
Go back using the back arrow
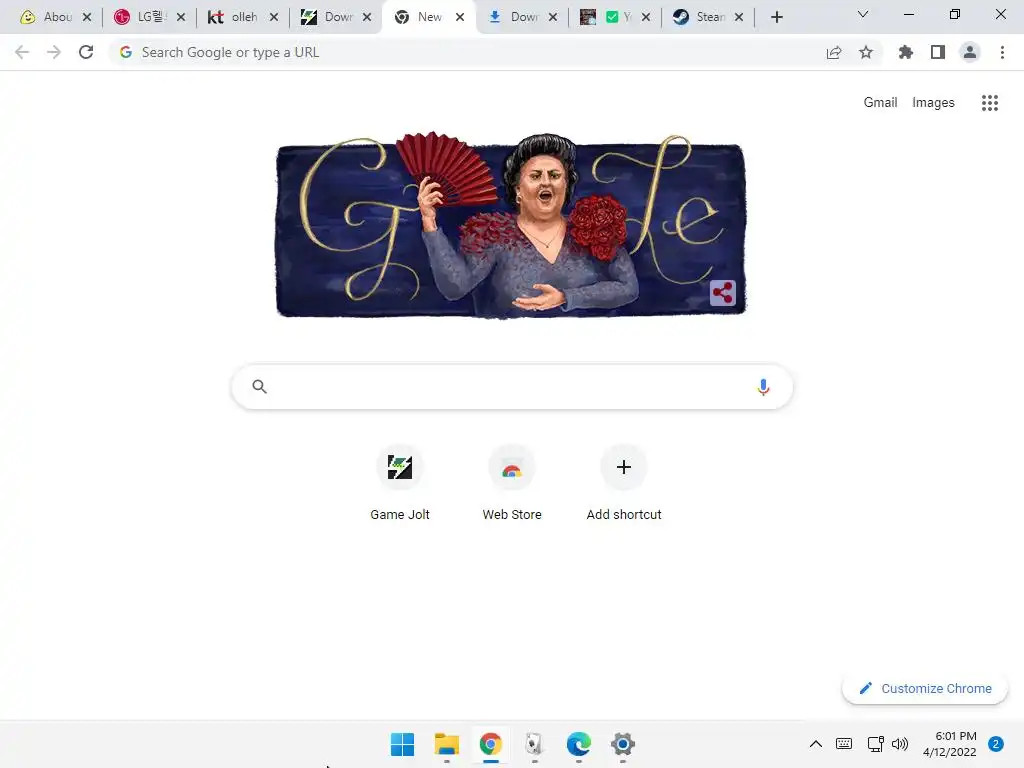point(22,52)
